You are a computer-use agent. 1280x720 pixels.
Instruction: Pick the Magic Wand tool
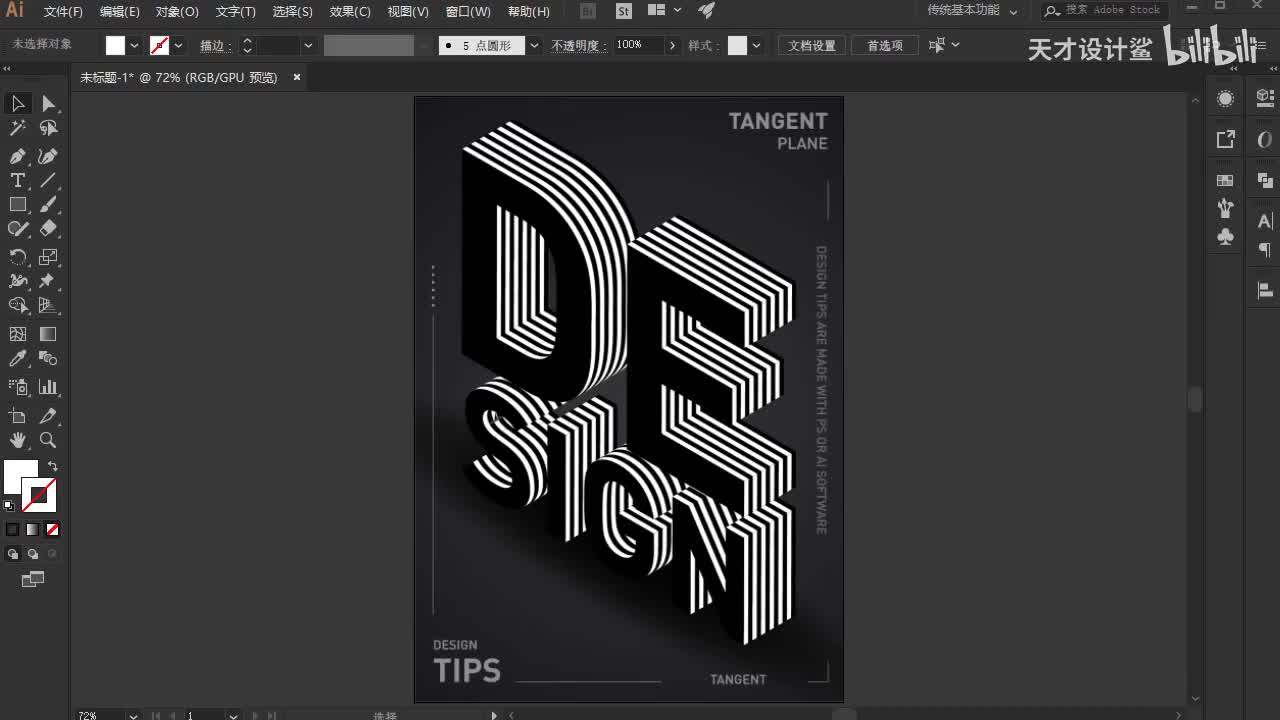coord(18,128)
